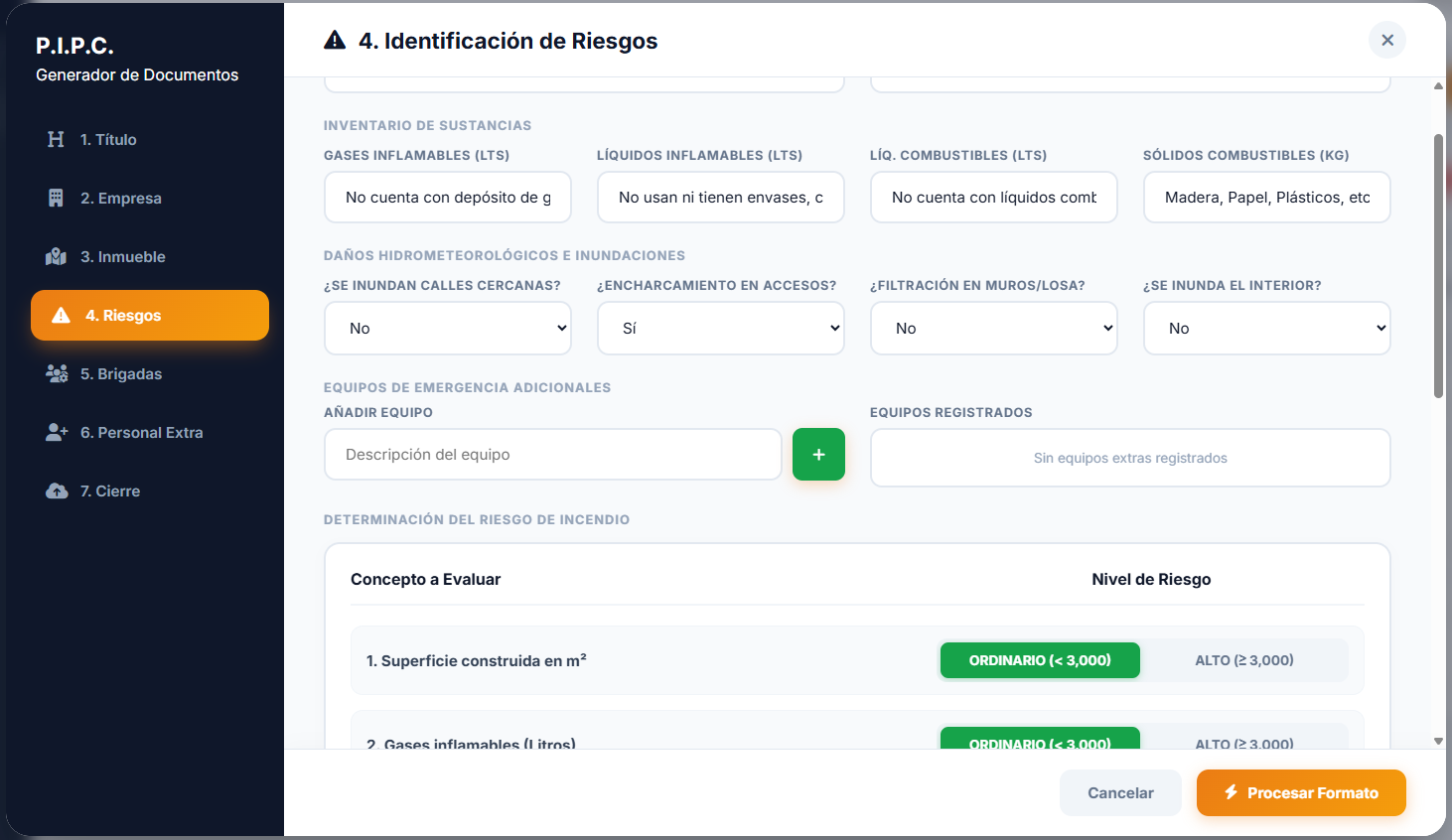Navigate to the 5. Brigadas section

point(150,373)
